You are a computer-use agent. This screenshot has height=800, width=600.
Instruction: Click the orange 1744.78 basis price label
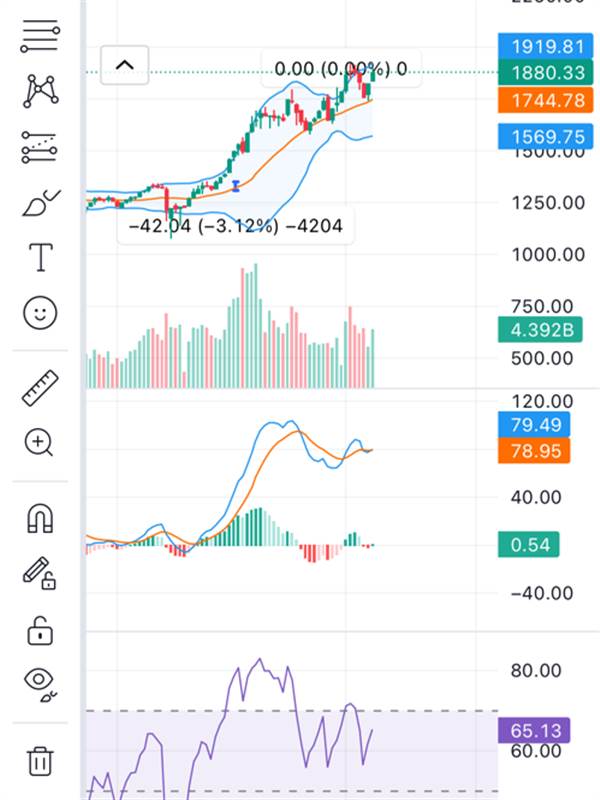pos(534,99)
